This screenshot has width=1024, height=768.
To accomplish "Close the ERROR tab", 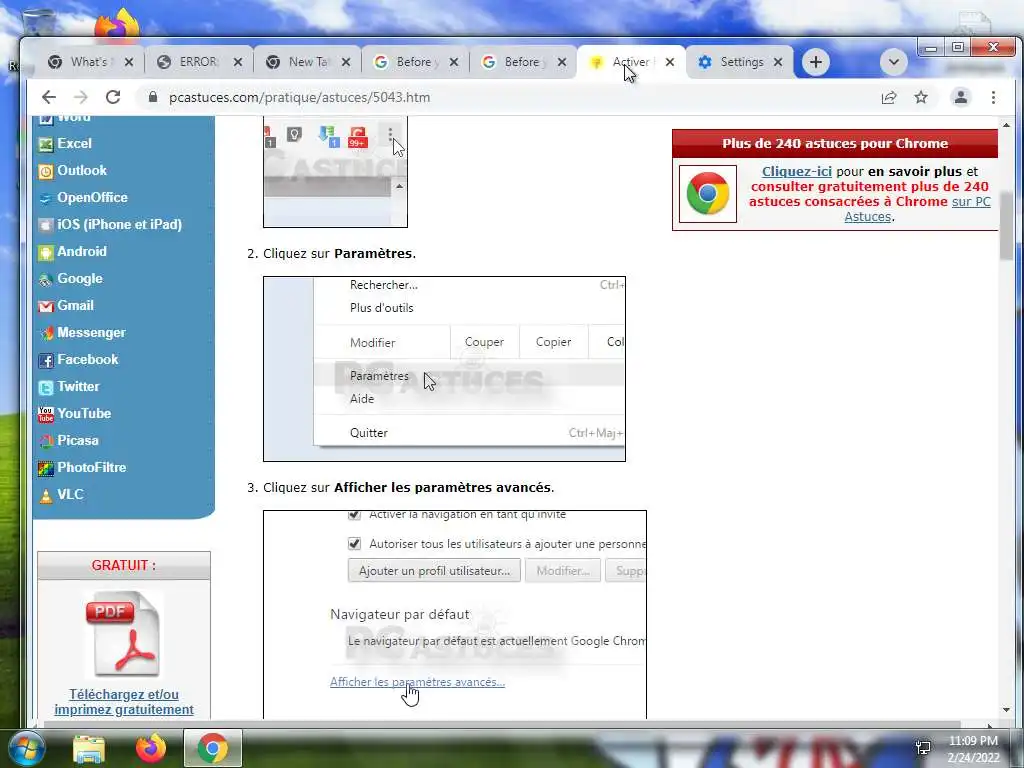I will coord(238,62).
